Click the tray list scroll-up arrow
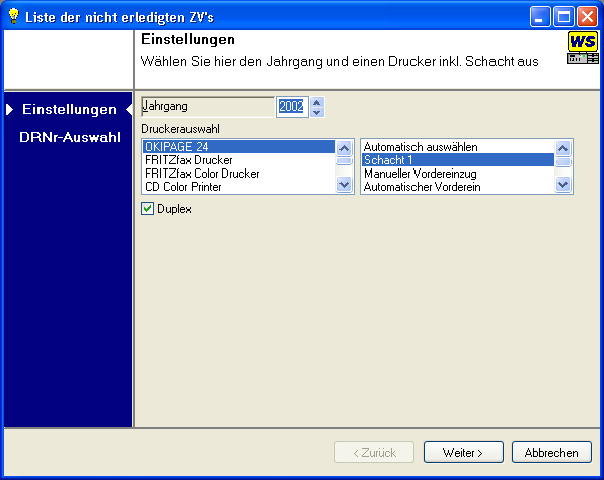The height and width of the screenshot is (480, 604). (x=563, y=148)
